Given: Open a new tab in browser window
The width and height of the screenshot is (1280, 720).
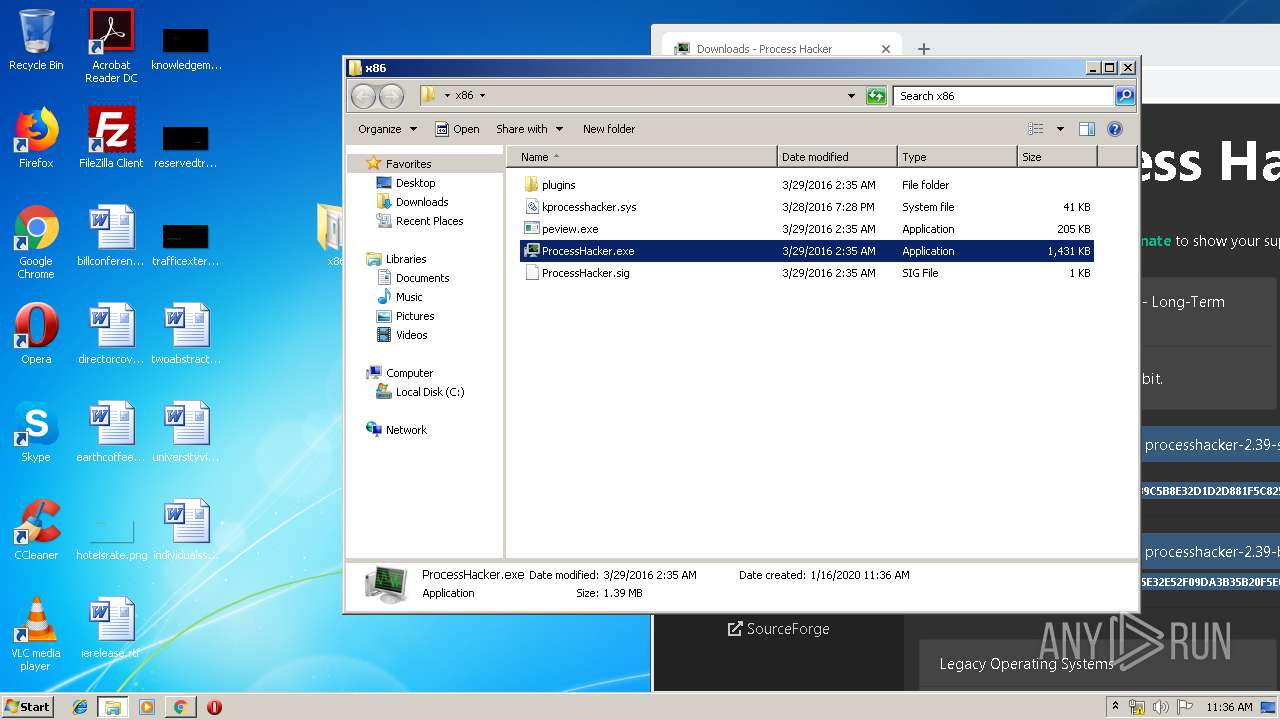Looking at the screenshot, I should [924, 49].
